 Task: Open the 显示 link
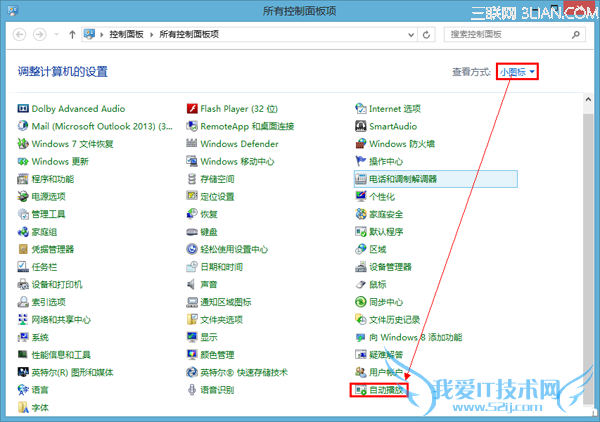(209, 337)
